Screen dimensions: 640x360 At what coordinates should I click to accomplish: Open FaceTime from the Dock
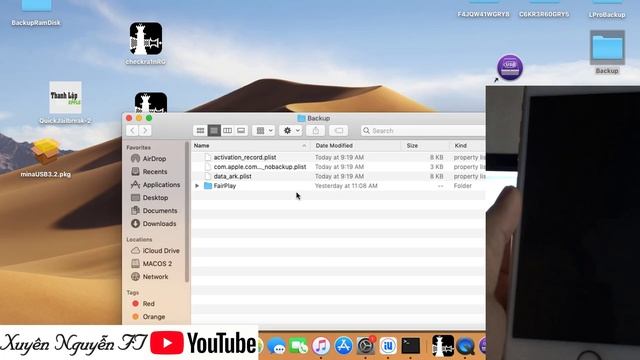point(299,346)
